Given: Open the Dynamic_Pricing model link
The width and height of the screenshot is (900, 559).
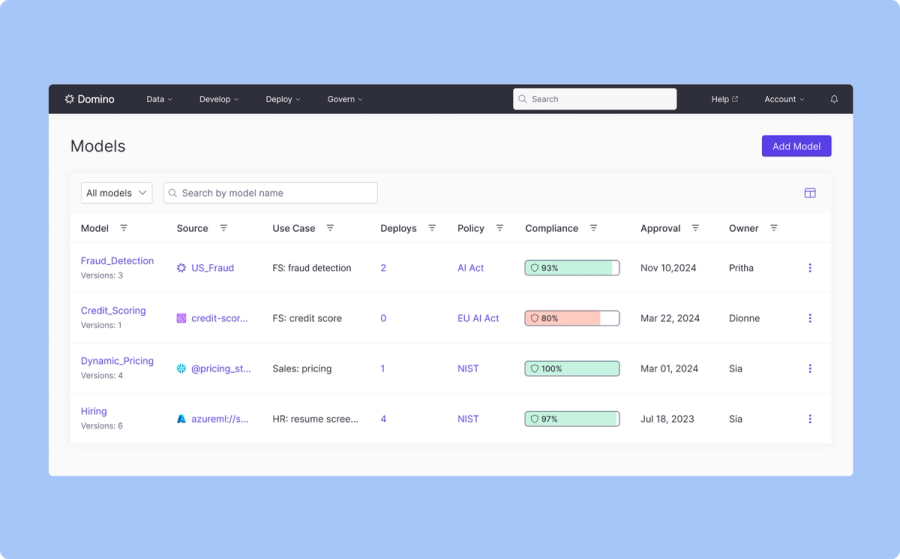Looking at the screenshot, I should tap(117, 361).
